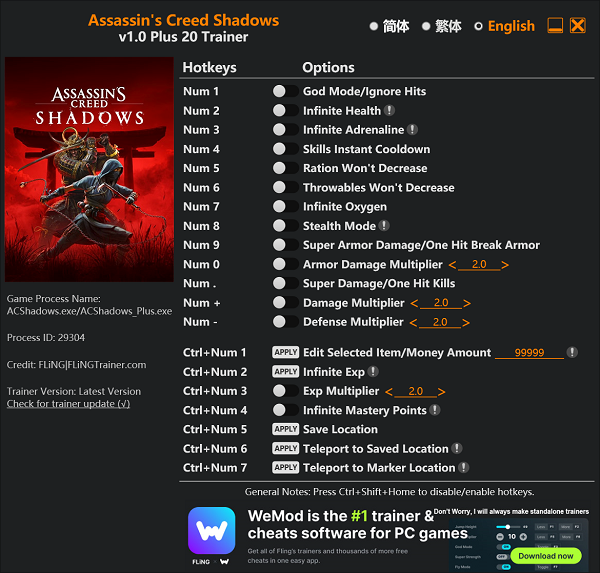The image size is (600, 573).
Task: Enable the Infinite Oxygen toggle
Action: pos(280,207)
